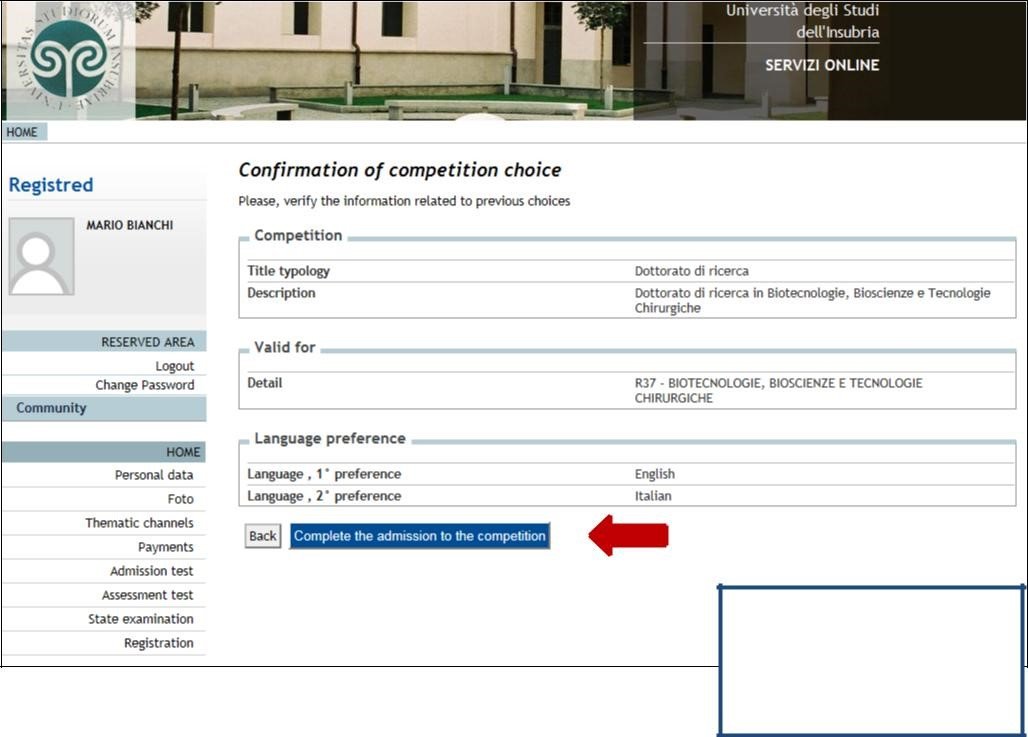Go to HOME in the sidebar menu
1028x737 pixels.
pyautogui.click(x=183, y=452)
